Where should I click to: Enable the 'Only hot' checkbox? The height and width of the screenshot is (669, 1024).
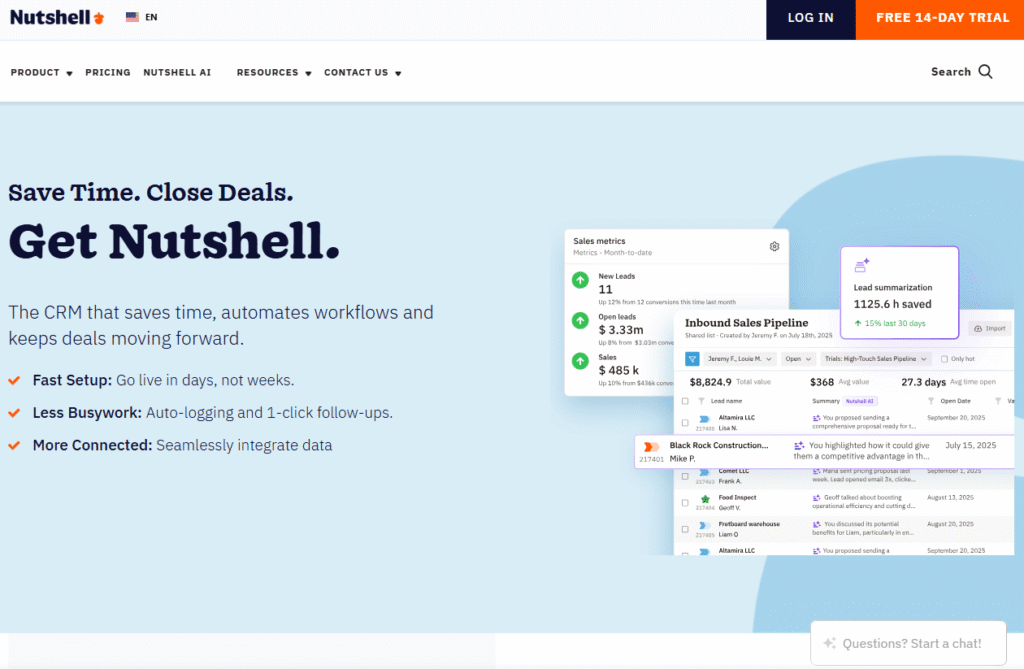[x=944, y=358]
